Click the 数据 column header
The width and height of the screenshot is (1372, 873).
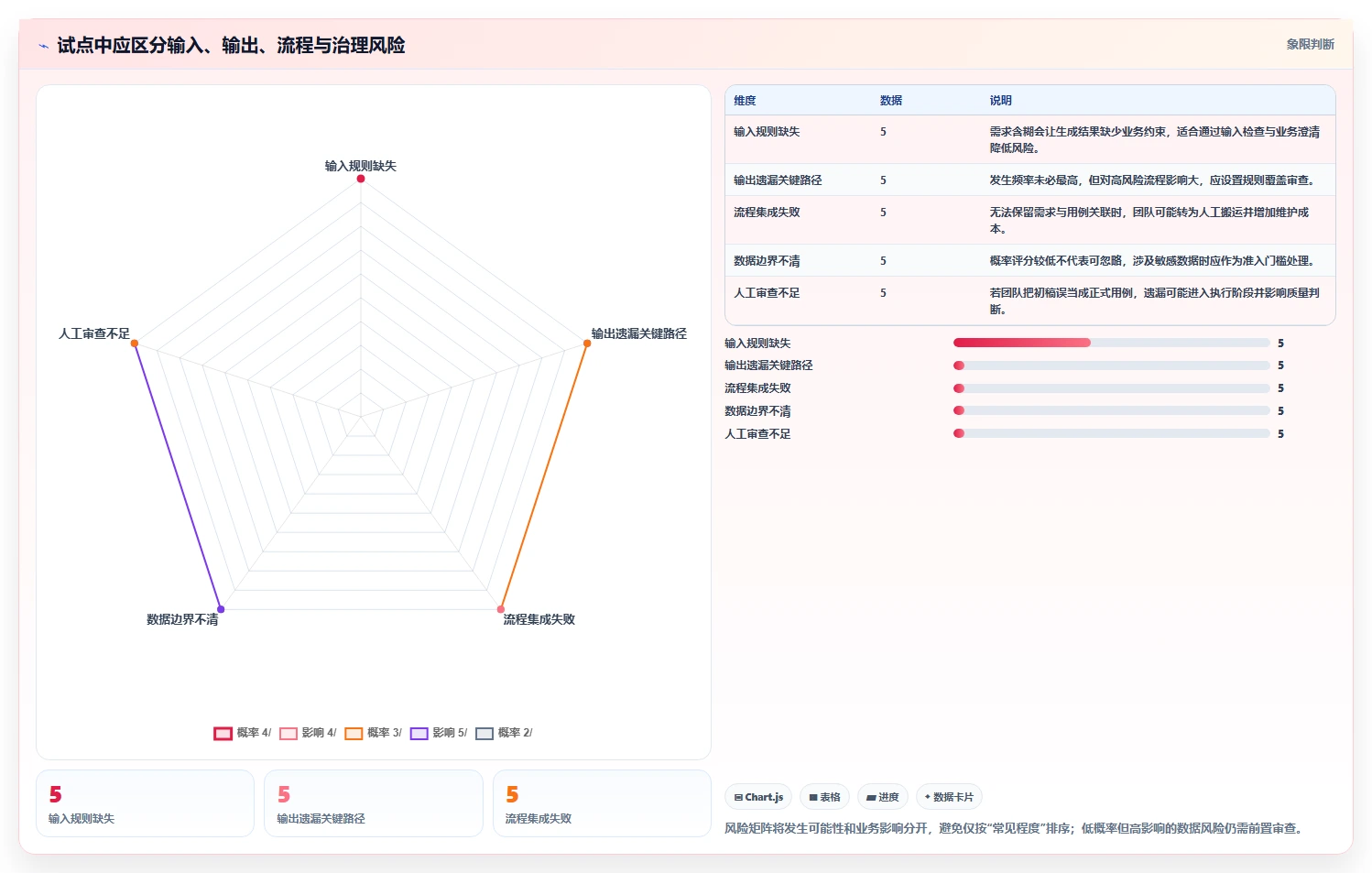891,101
